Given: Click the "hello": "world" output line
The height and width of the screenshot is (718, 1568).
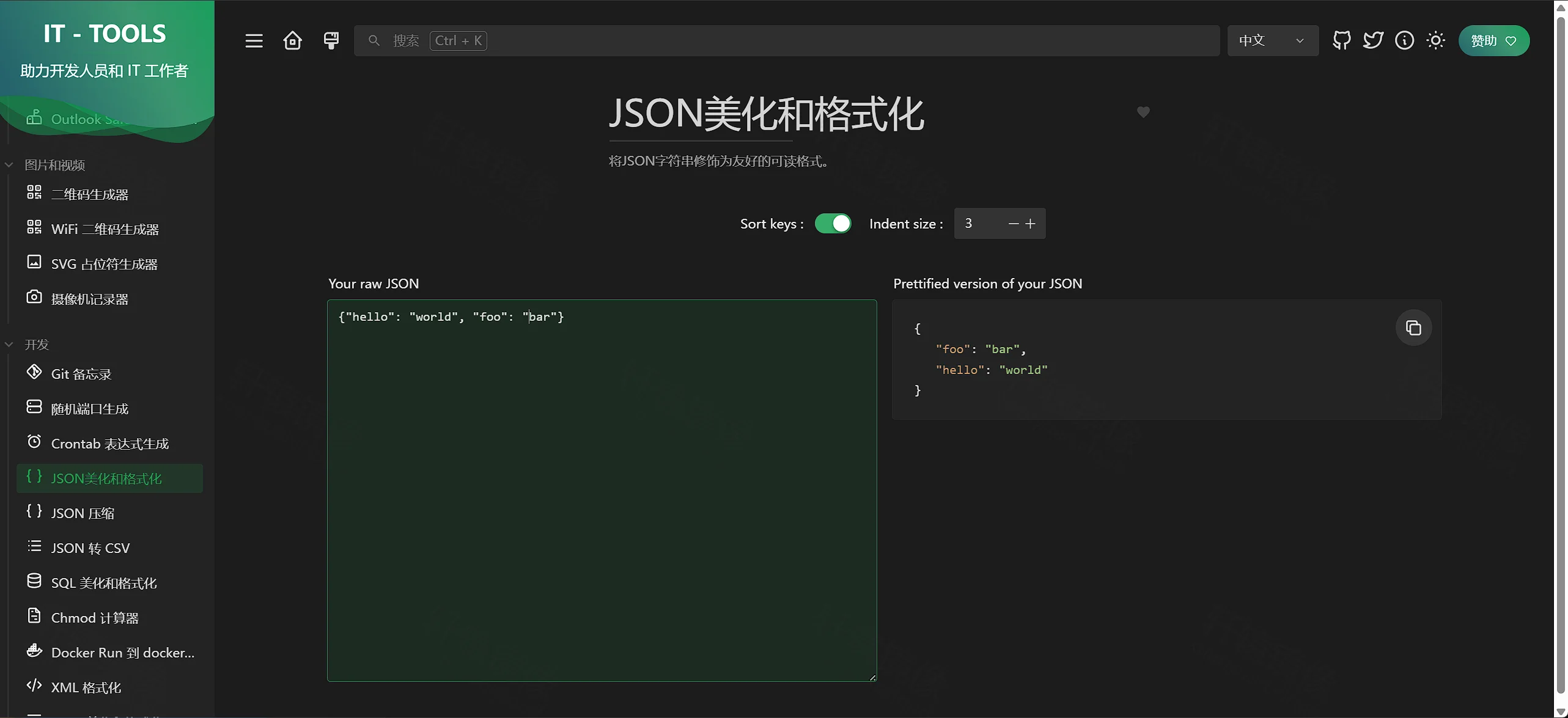Looking at the screenshot, I should pyautogui.click(x=992, y=370).
